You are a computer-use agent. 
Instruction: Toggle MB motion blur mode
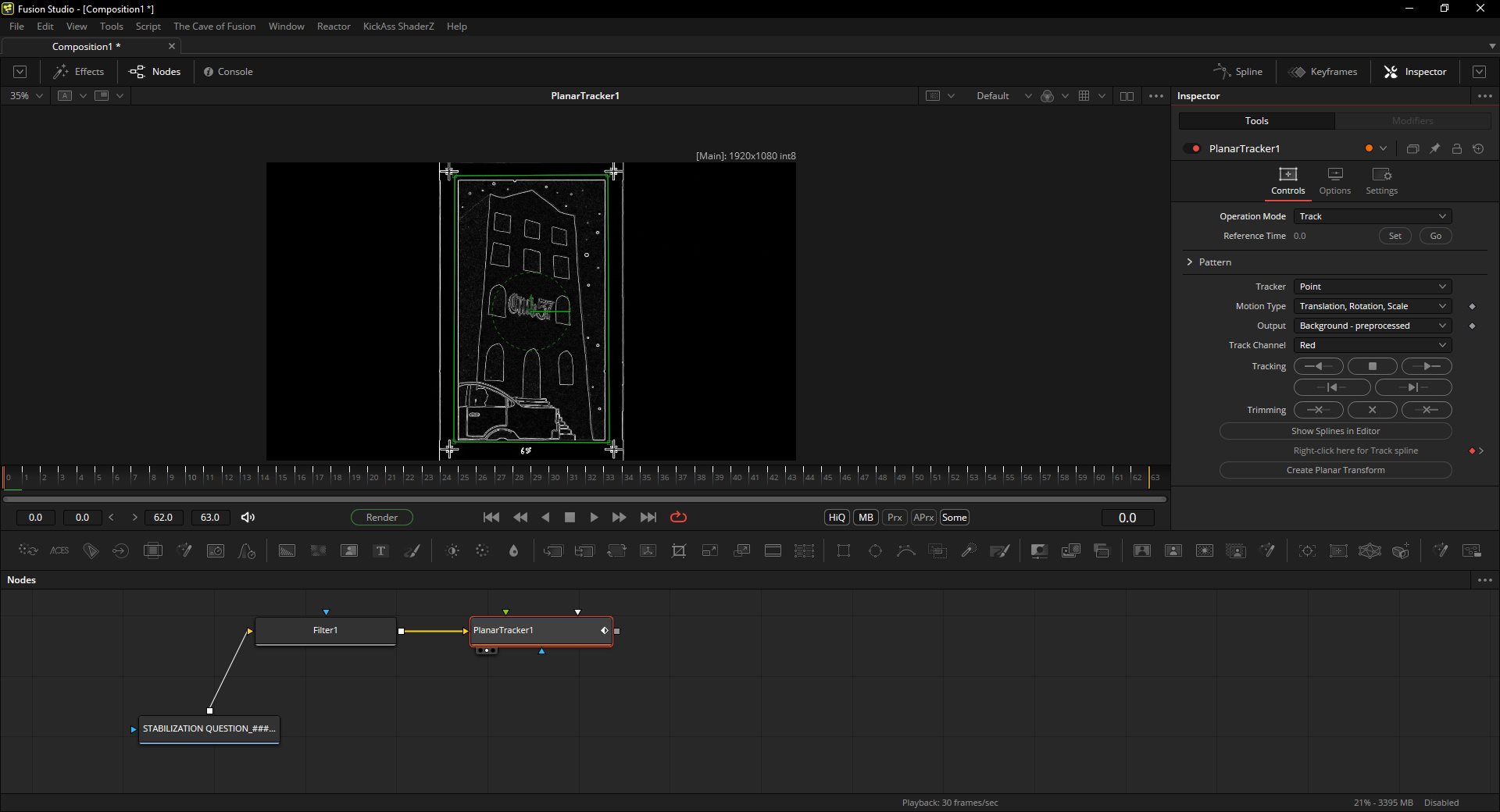(866, 518)
